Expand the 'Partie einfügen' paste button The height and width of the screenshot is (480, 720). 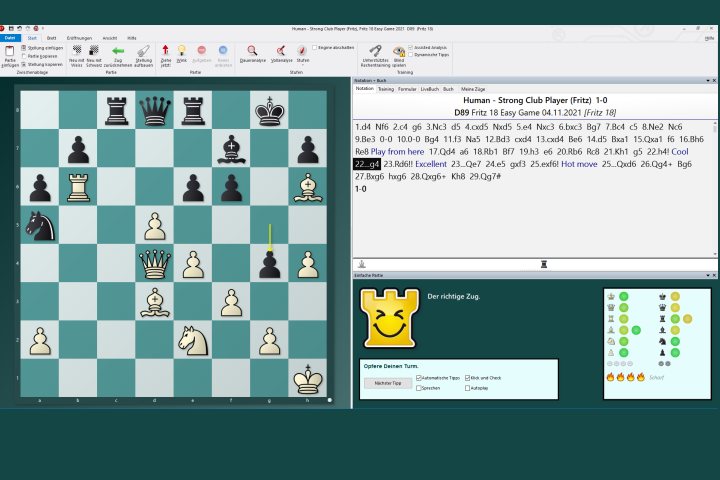point(10,60)
